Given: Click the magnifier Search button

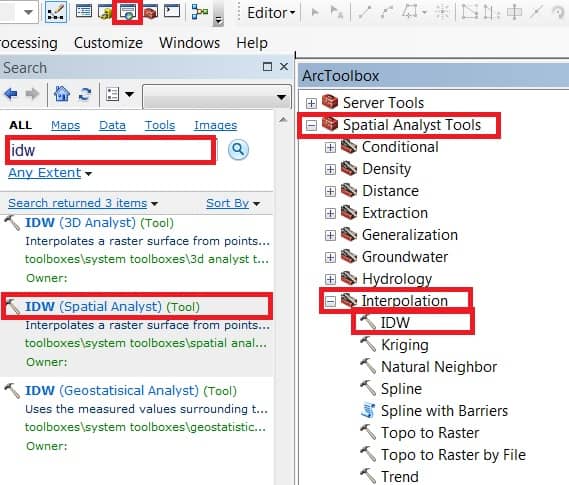Looking at the screenshot, I should click(x=238, y=149).
